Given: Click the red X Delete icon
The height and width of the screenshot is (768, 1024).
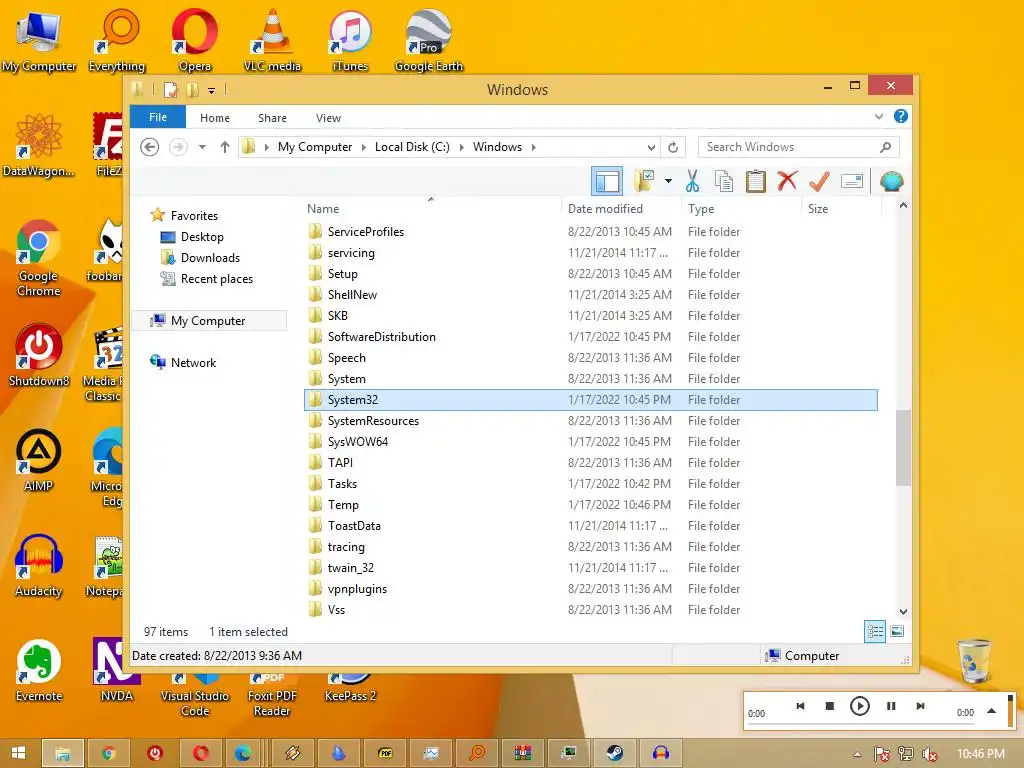Looking at the screenshot, I should 787,181.
